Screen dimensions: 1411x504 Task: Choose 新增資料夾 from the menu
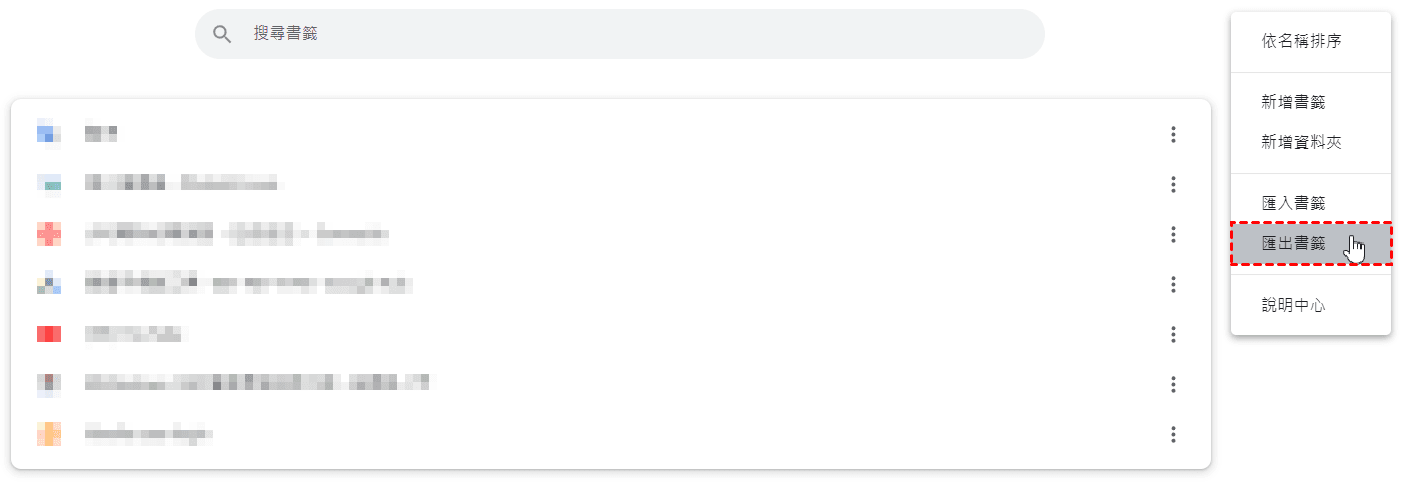tap(1301, 143)
